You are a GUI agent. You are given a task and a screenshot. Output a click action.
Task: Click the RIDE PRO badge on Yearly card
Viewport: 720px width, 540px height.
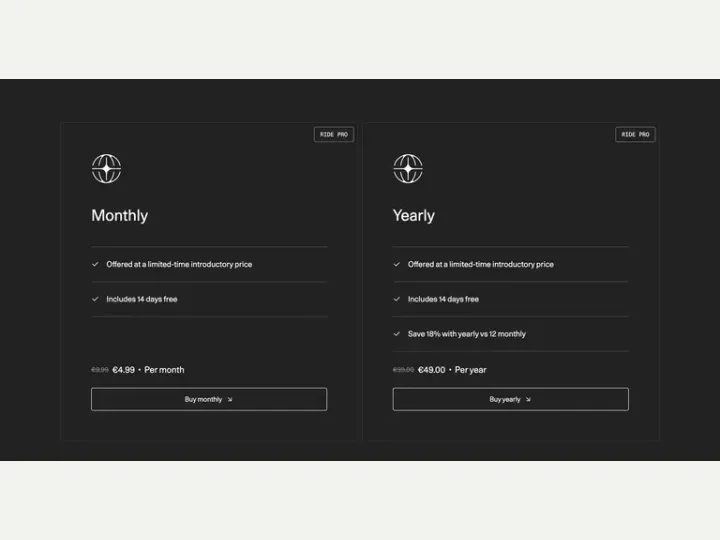(635, 135)
